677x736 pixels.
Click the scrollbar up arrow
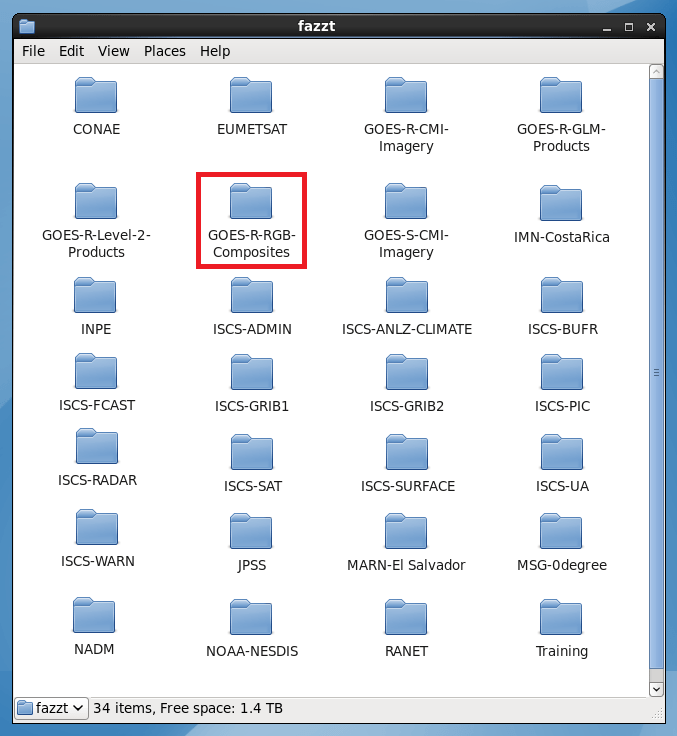click(x=656, y=71)
